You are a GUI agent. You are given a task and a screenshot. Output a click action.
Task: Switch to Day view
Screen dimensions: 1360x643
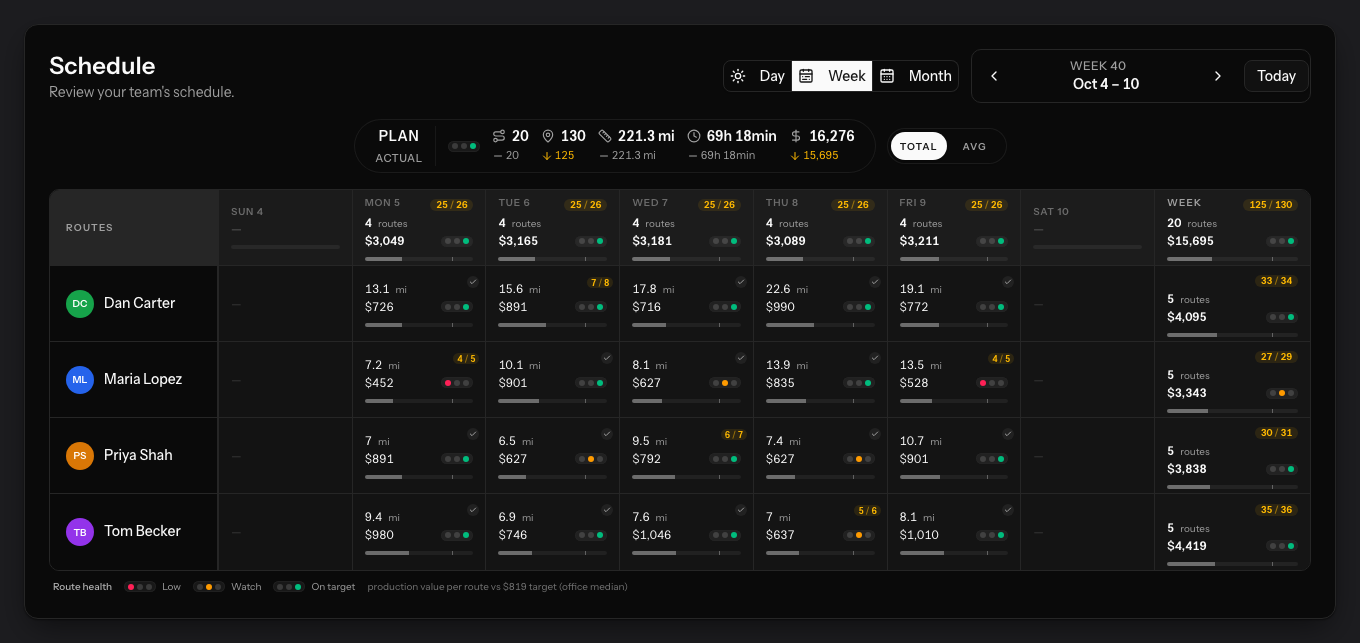(x=758, y=76)
